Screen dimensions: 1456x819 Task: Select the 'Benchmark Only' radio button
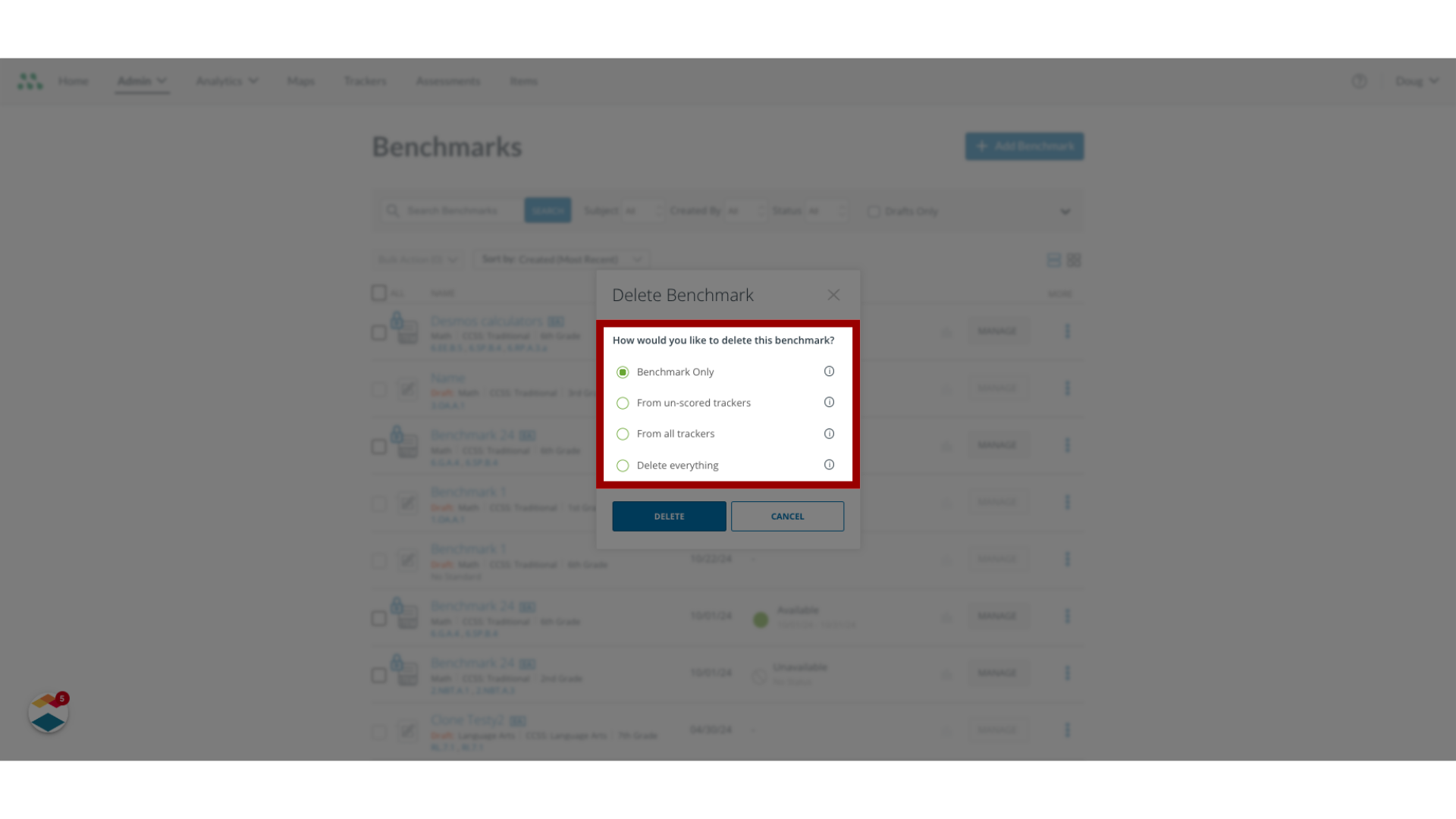[x=622, y=372]
